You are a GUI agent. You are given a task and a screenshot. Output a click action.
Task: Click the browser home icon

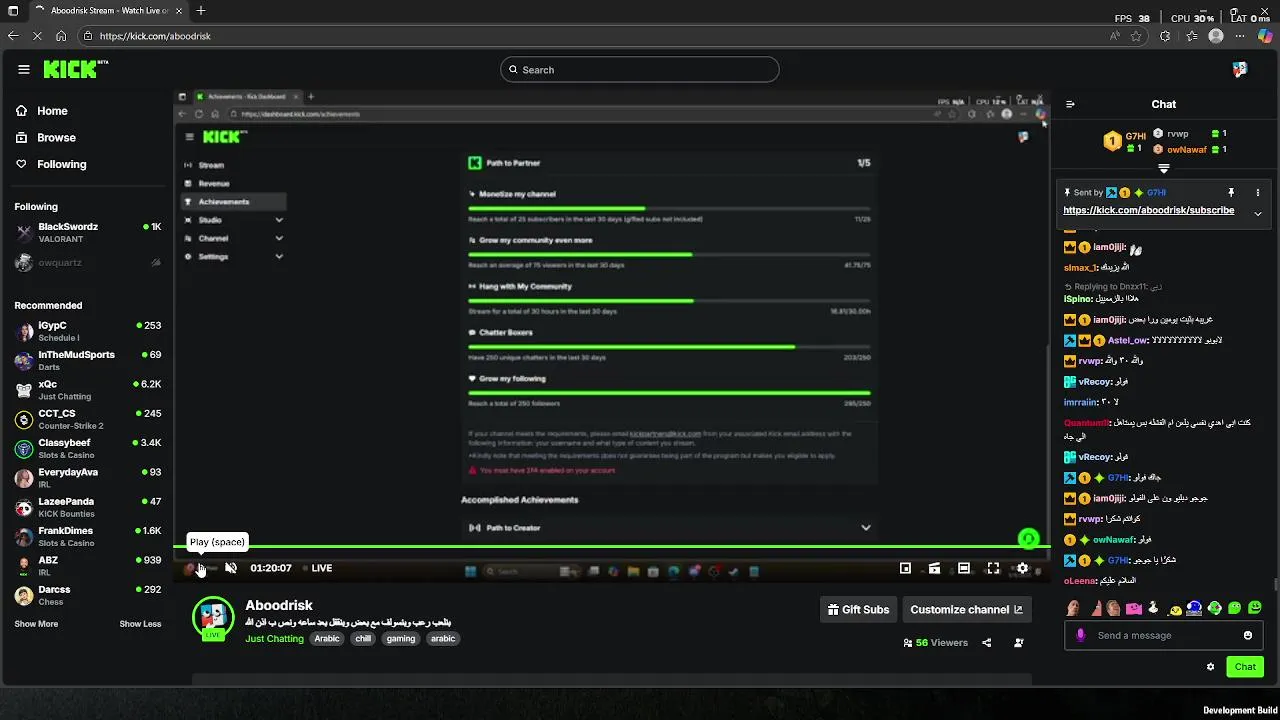point(61,36)
